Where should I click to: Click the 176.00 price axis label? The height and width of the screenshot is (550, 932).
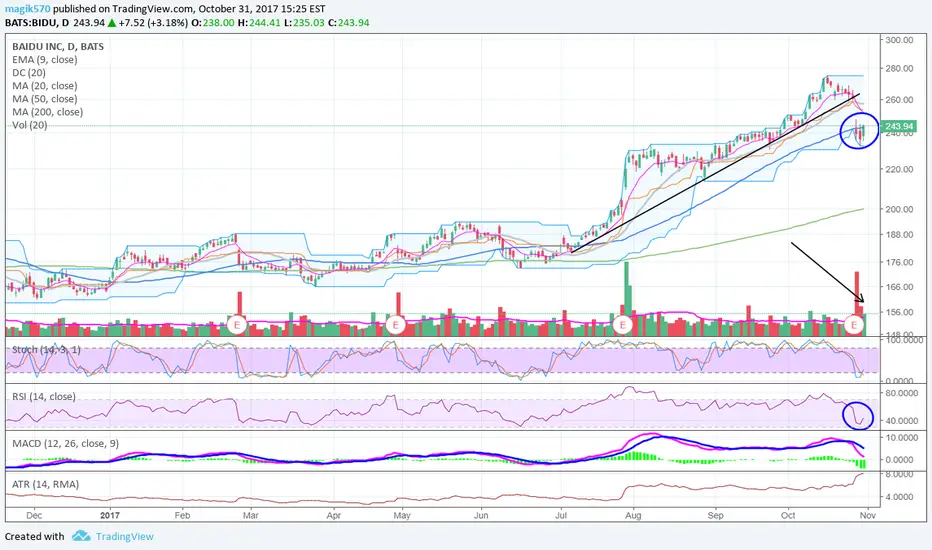click(x=899, y=262)
